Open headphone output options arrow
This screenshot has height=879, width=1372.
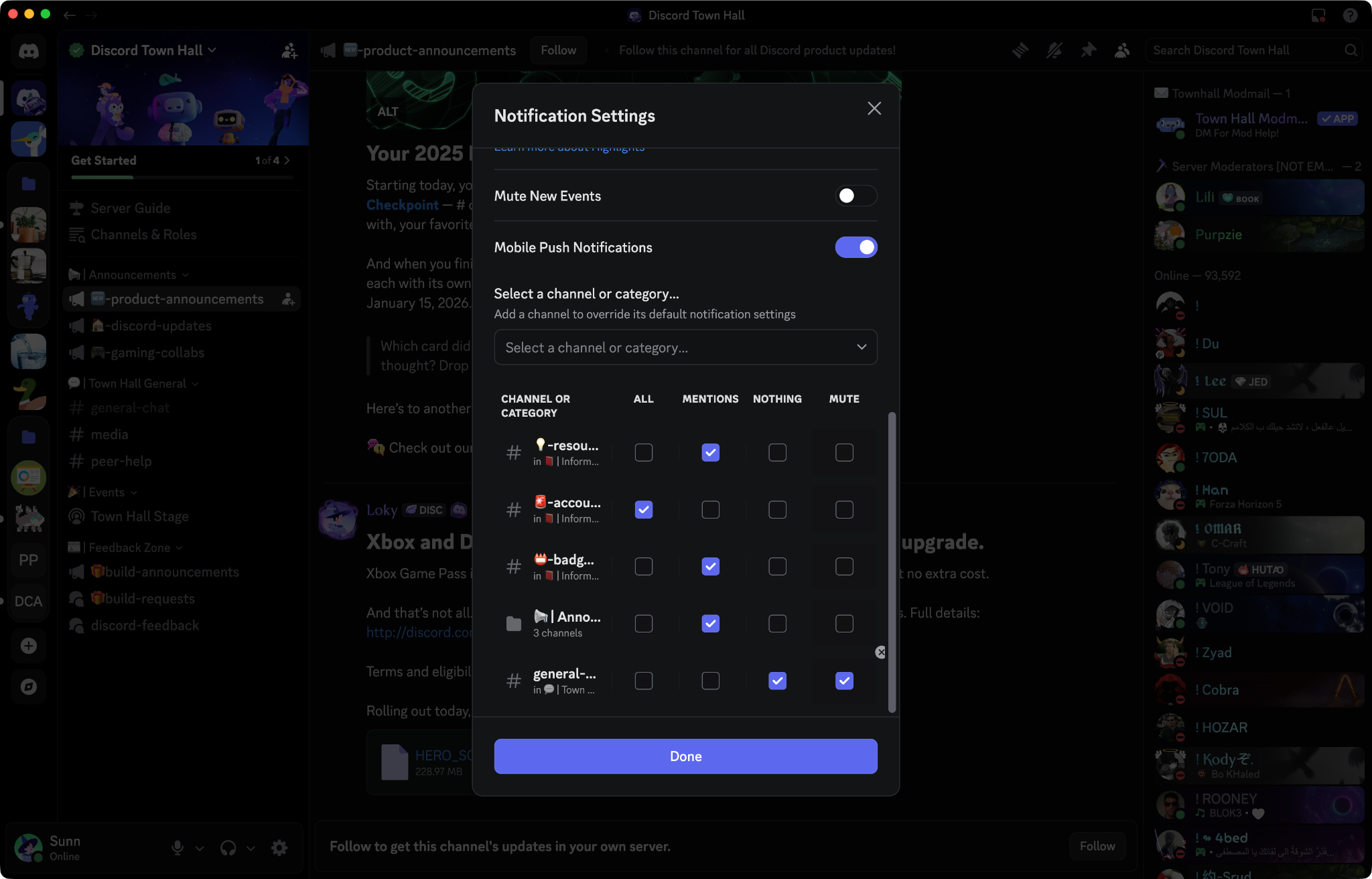coord(251,848)
